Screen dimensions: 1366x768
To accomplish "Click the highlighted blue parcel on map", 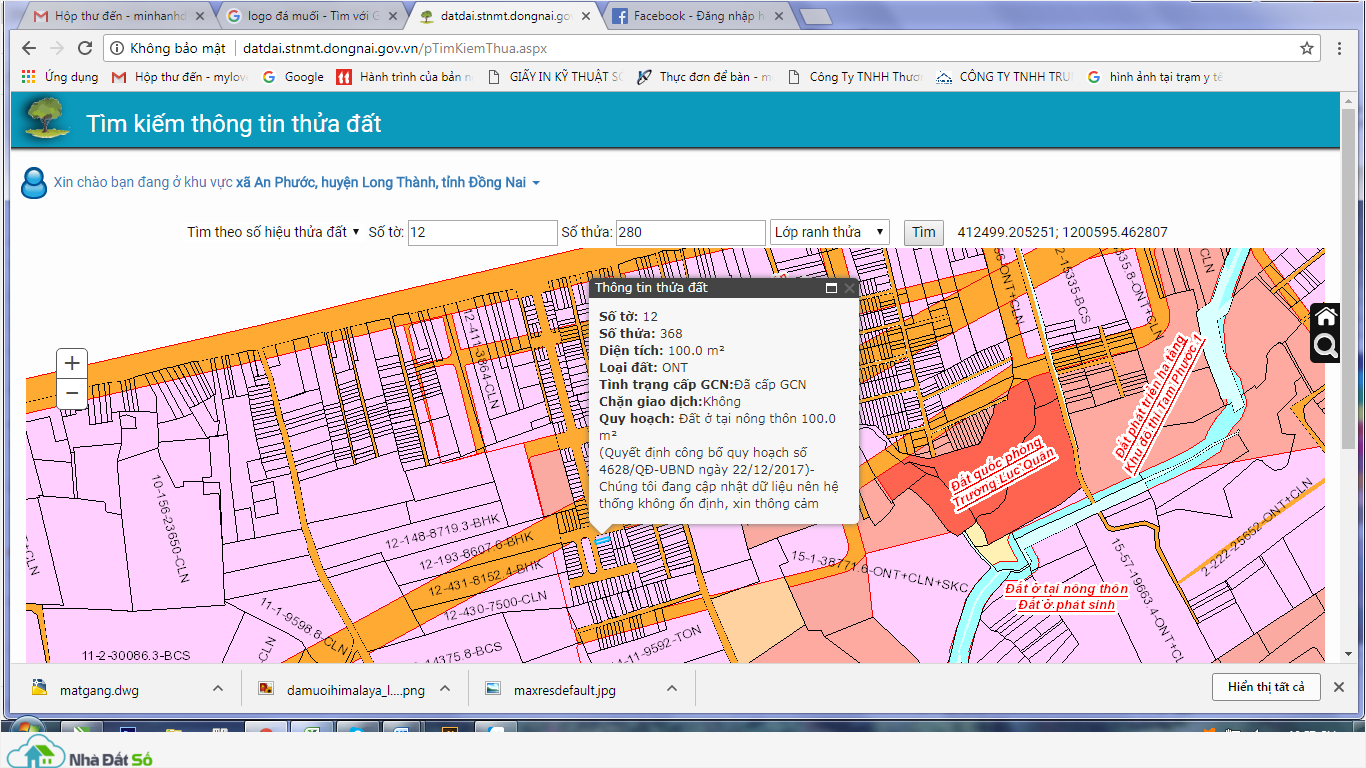I will (x=602, y=540).
